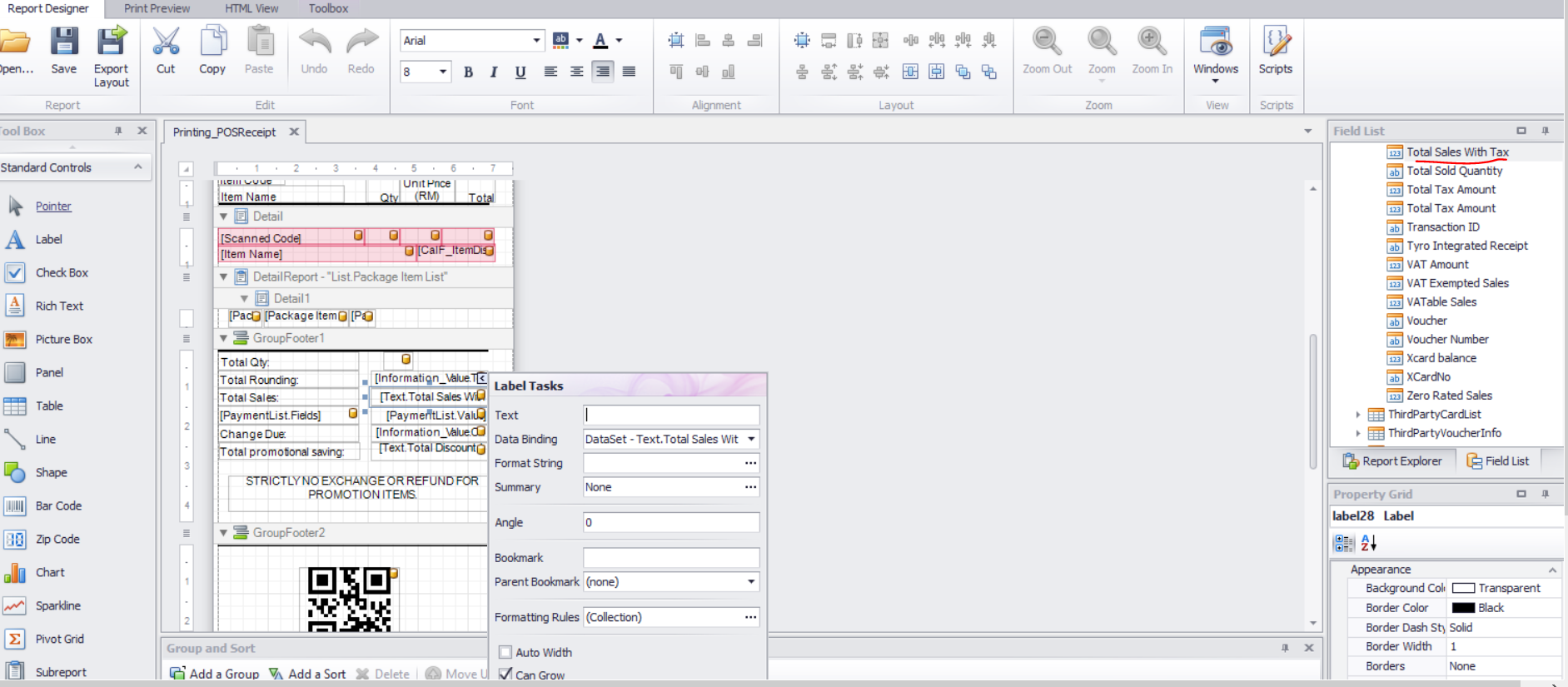
Task: Switch to the Print Preview tab
Action: (157, 8)
